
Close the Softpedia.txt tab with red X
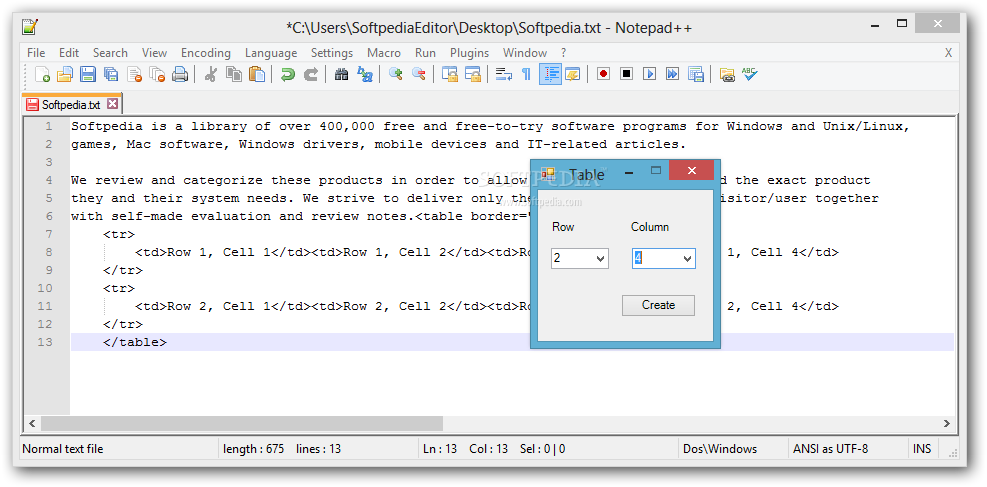tap(112, 104)
